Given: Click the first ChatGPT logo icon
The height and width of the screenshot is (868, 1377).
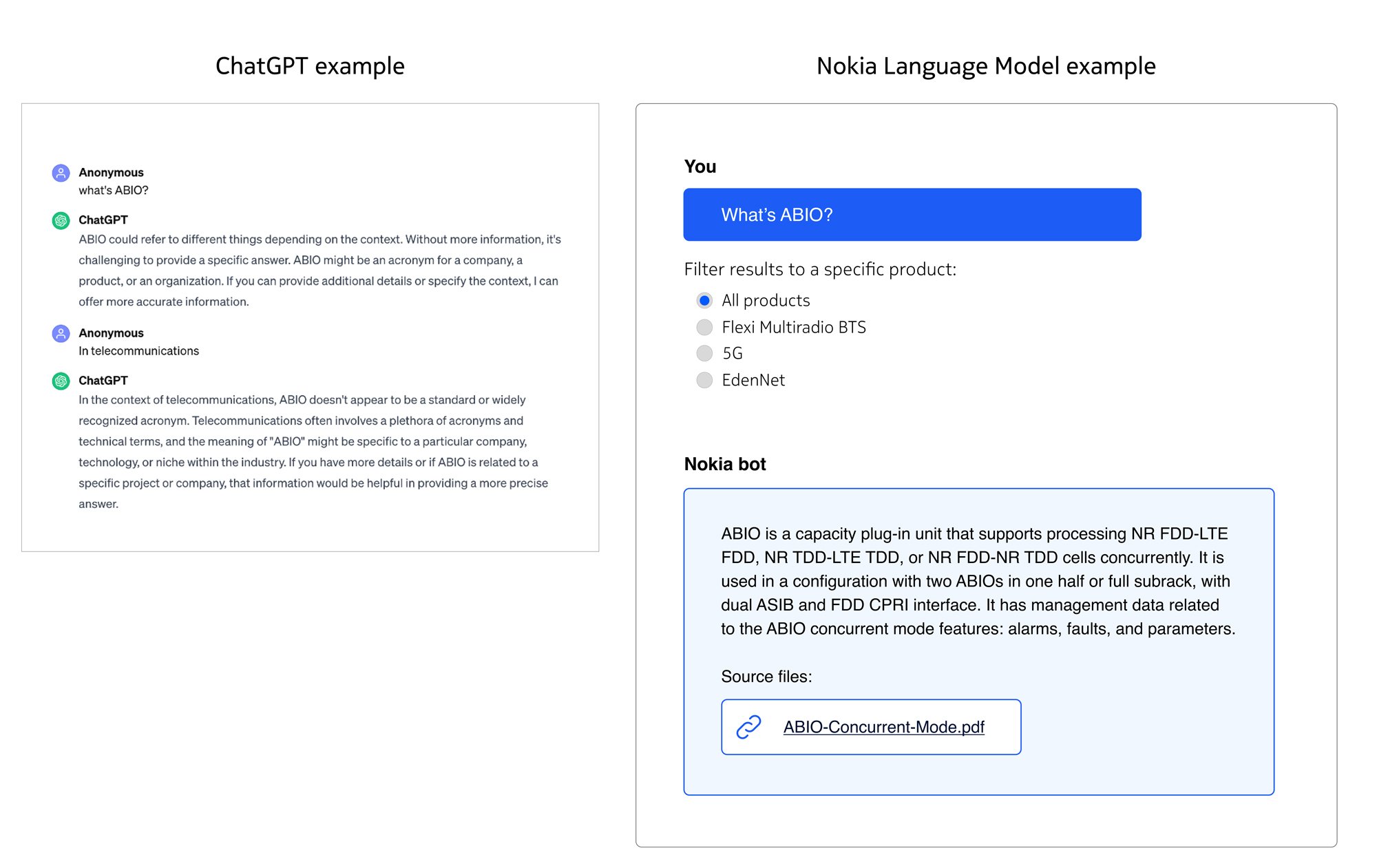Looking at the screenshot, I should click(x=61, y=220).
